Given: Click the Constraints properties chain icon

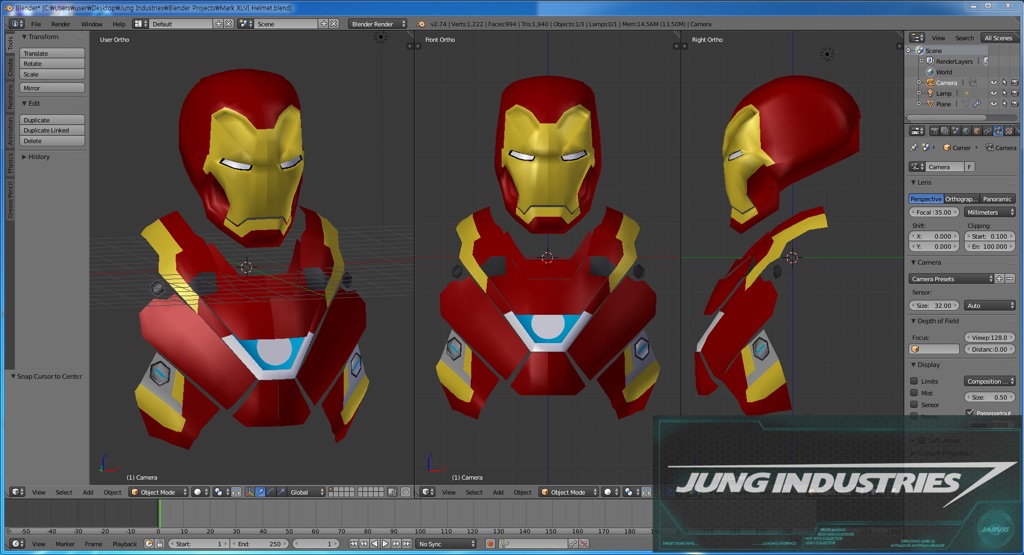Looking at the screenshot, I should [987, 131].
